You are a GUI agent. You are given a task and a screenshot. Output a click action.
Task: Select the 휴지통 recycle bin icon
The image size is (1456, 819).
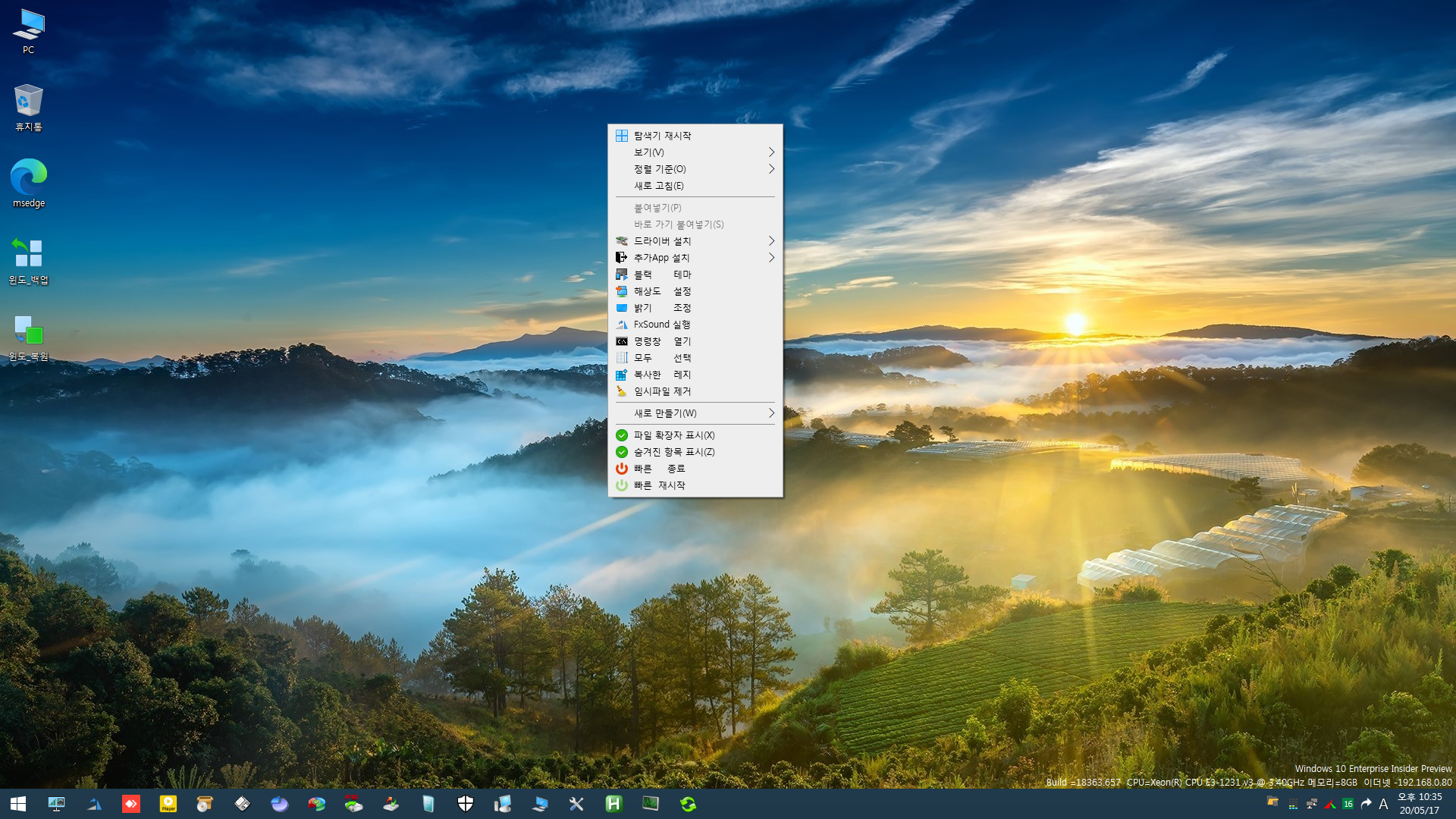tap(28, 108)
